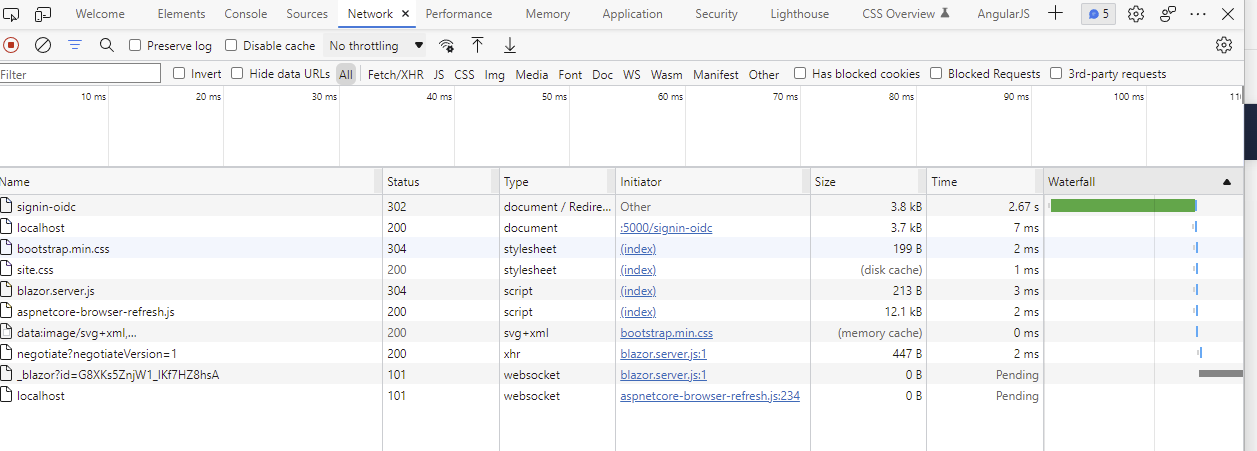This screenshot has height=451, width=1257.
Task: Sort by the Size column header
Action: coord(868,182)
